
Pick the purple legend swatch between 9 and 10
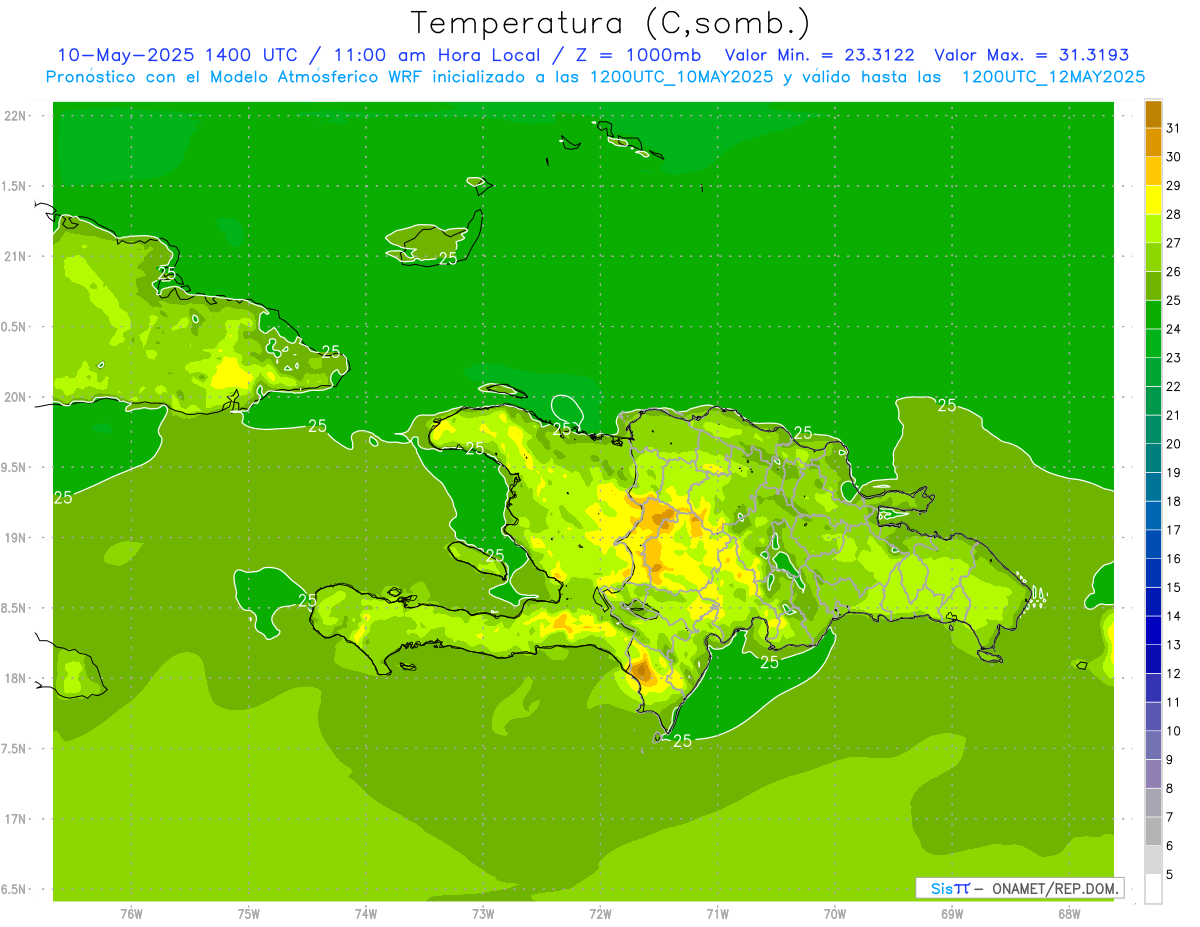(1153, 745)
